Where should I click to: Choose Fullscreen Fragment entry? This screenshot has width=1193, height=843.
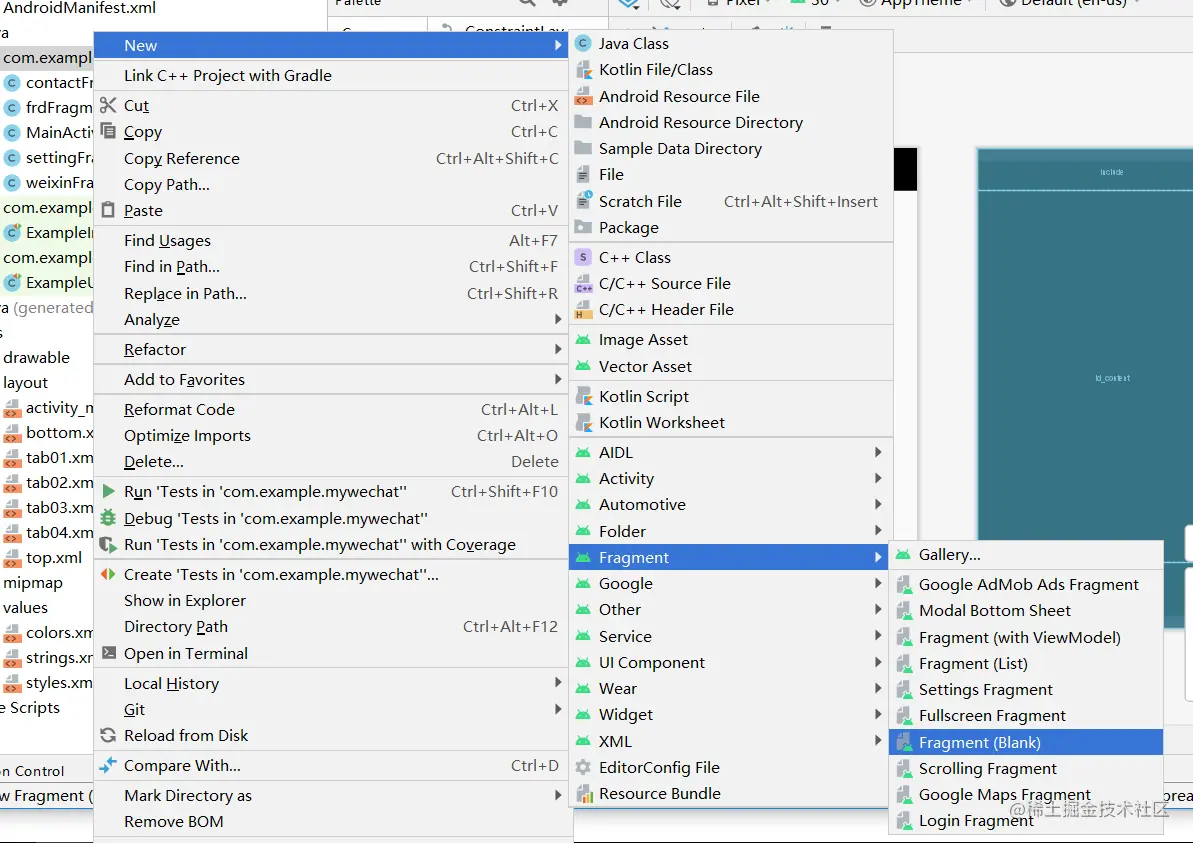pos(1026,715)
